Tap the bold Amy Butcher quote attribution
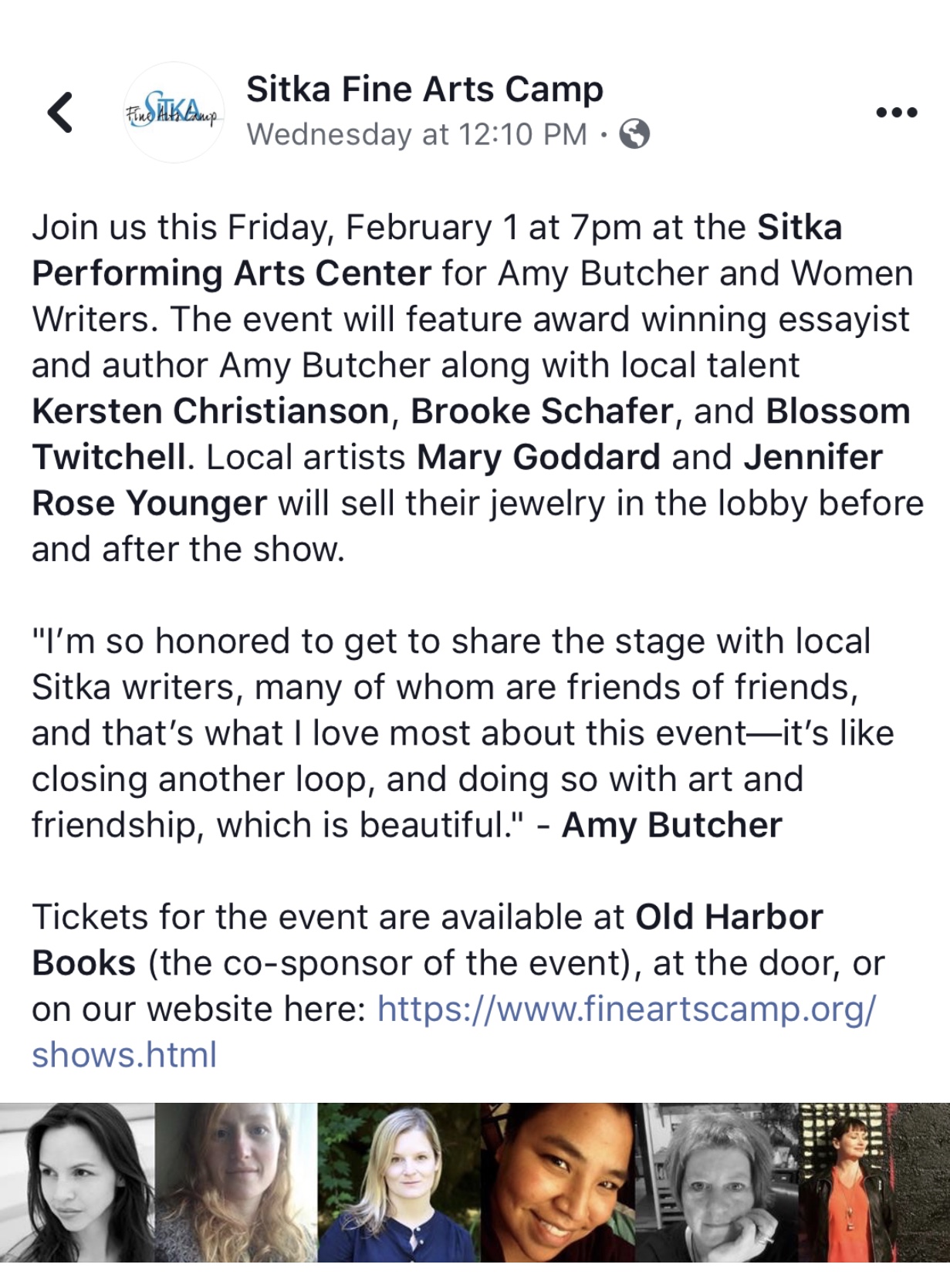 pos(671,825)
